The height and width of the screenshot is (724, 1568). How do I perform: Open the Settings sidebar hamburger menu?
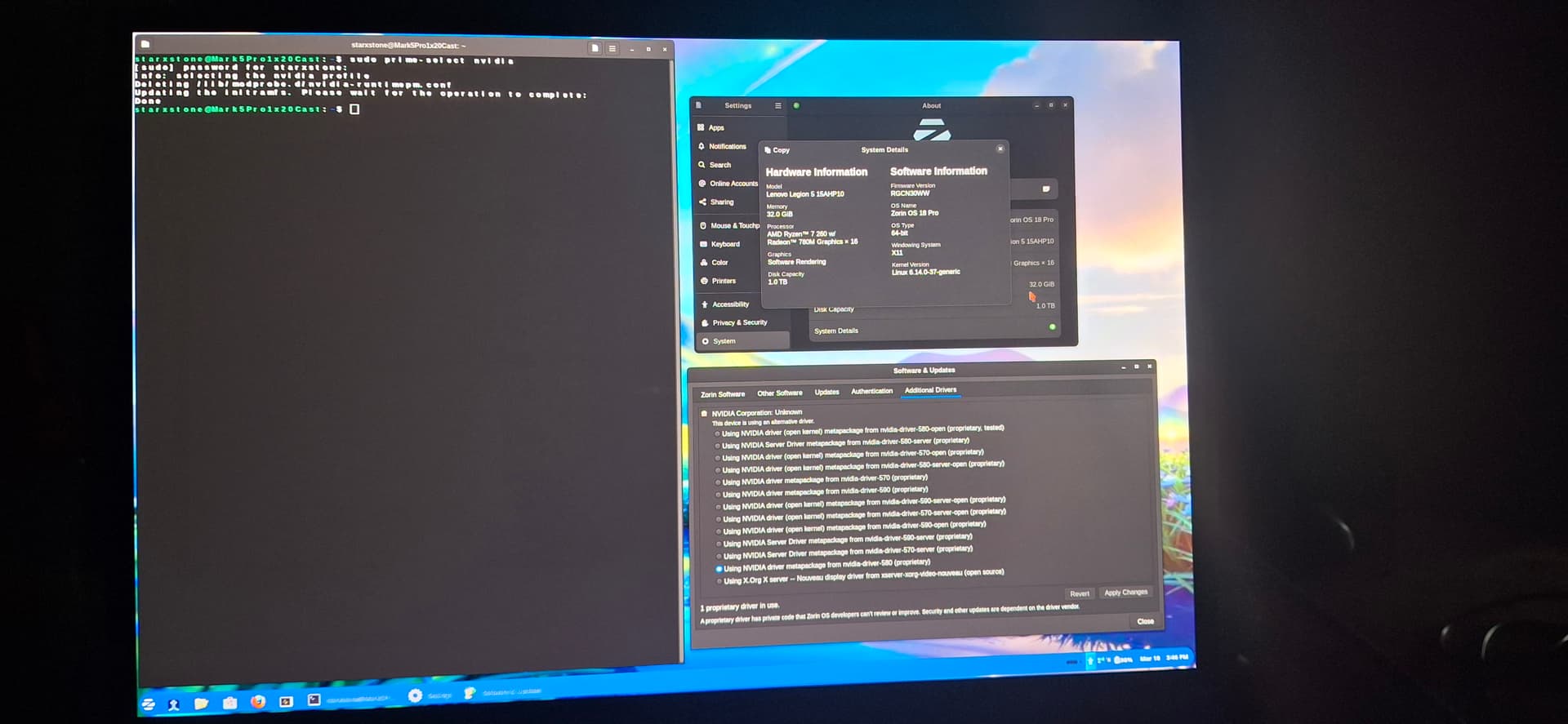click(778, 105)
